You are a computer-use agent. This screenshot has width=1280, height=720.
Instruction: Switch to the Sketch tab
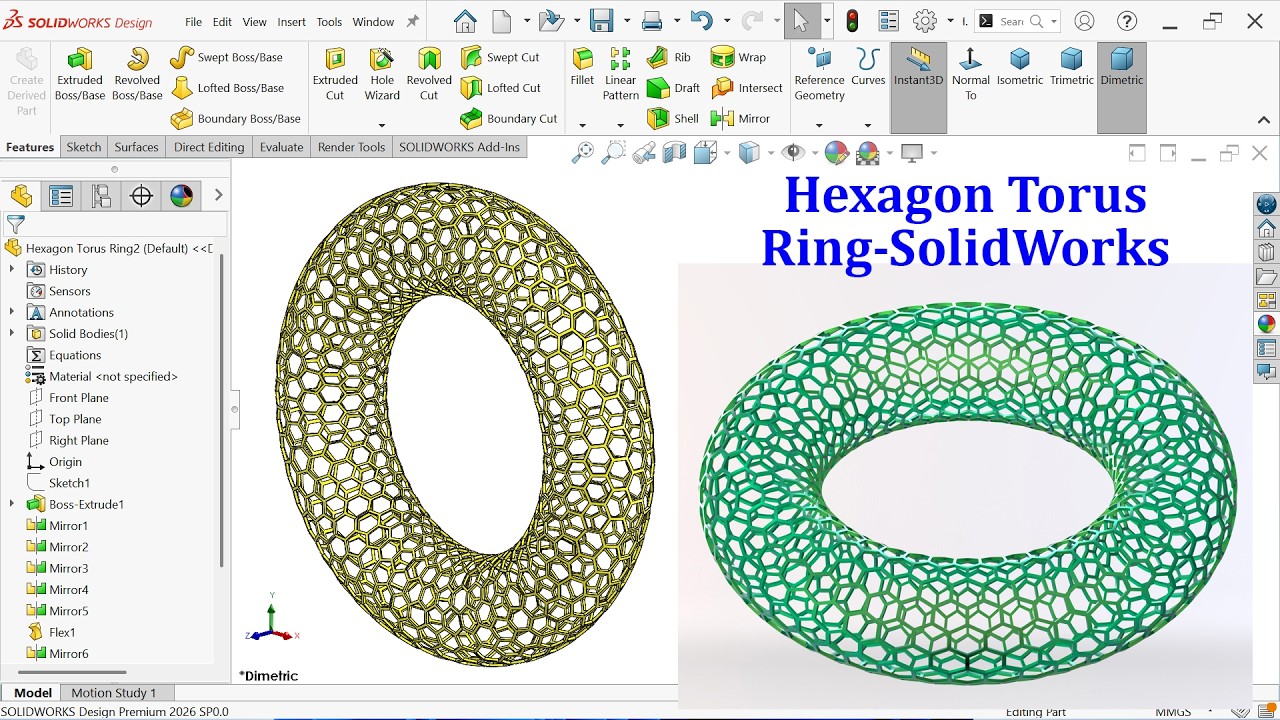click(x=84, y=147)
